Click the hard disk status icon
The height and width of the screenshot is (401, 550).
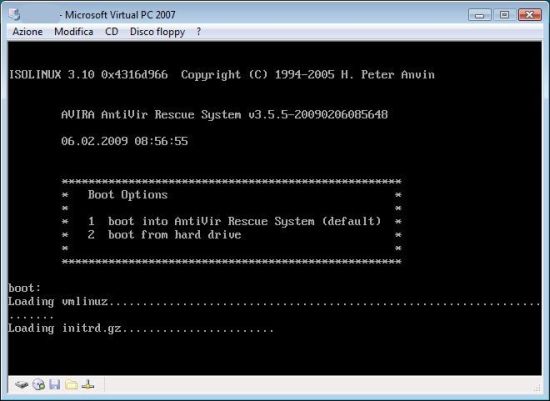tap(22, 385)
